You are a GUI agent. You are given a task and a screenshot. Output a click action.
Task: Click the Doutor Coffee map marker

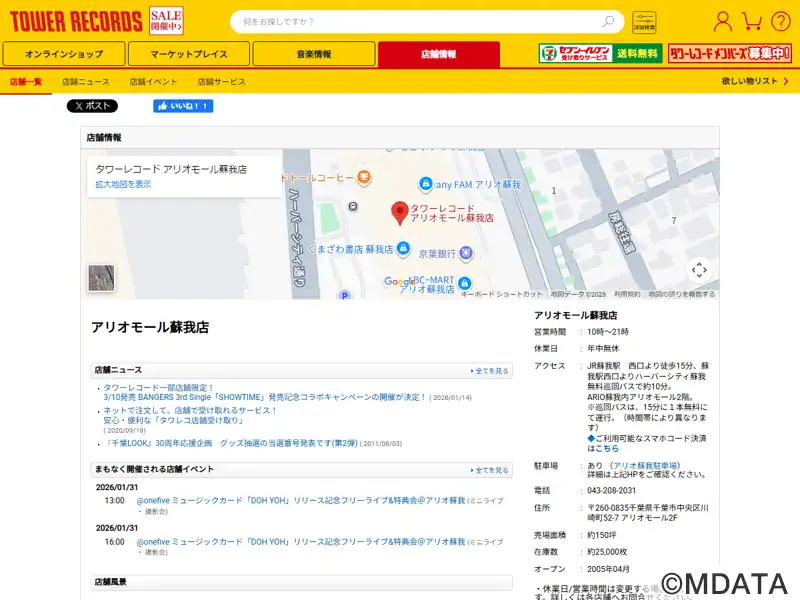363,177
